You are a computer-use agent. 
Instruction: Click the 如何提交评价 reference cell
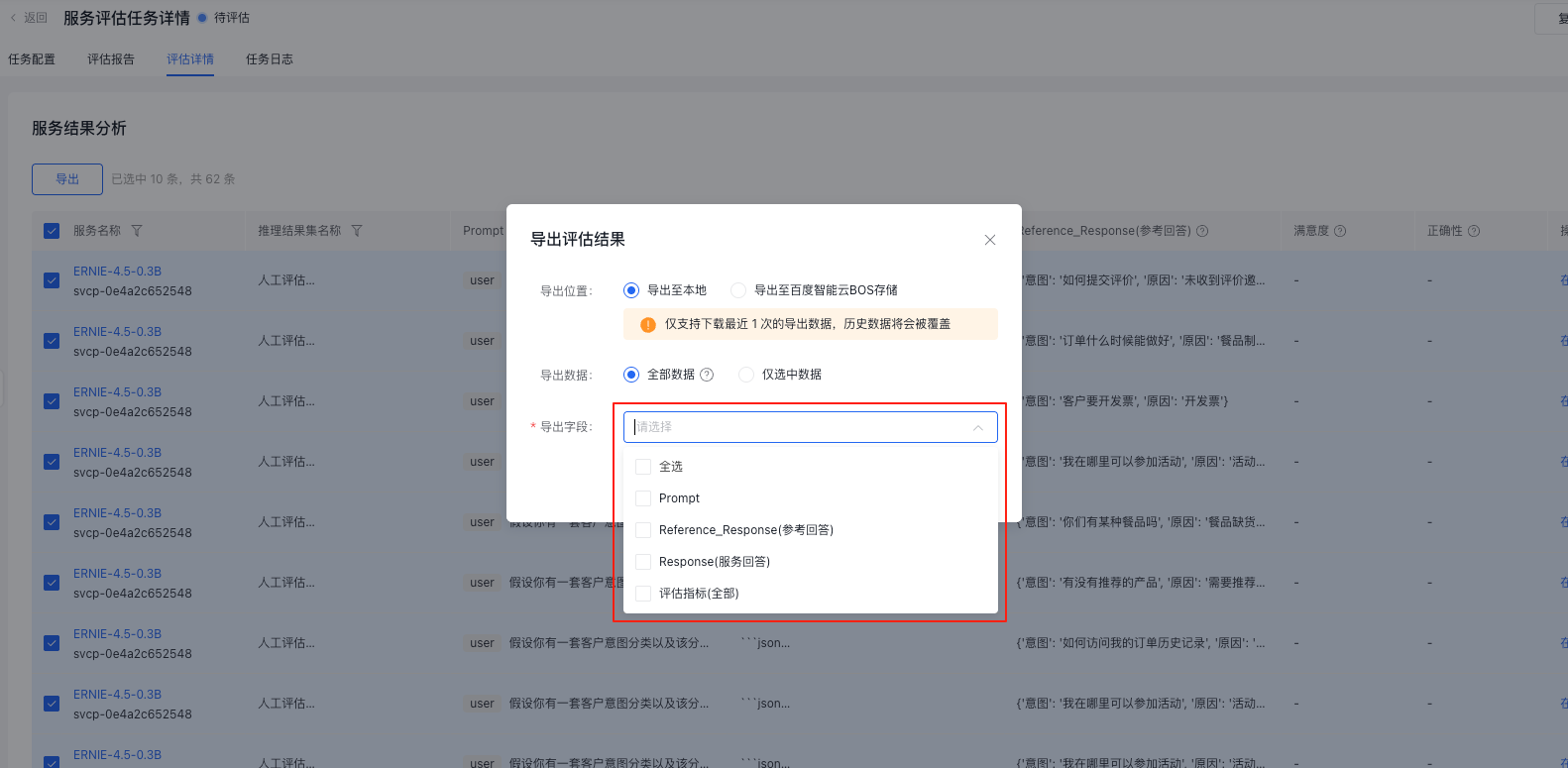pyautogui.click(x=1142, y=280)
